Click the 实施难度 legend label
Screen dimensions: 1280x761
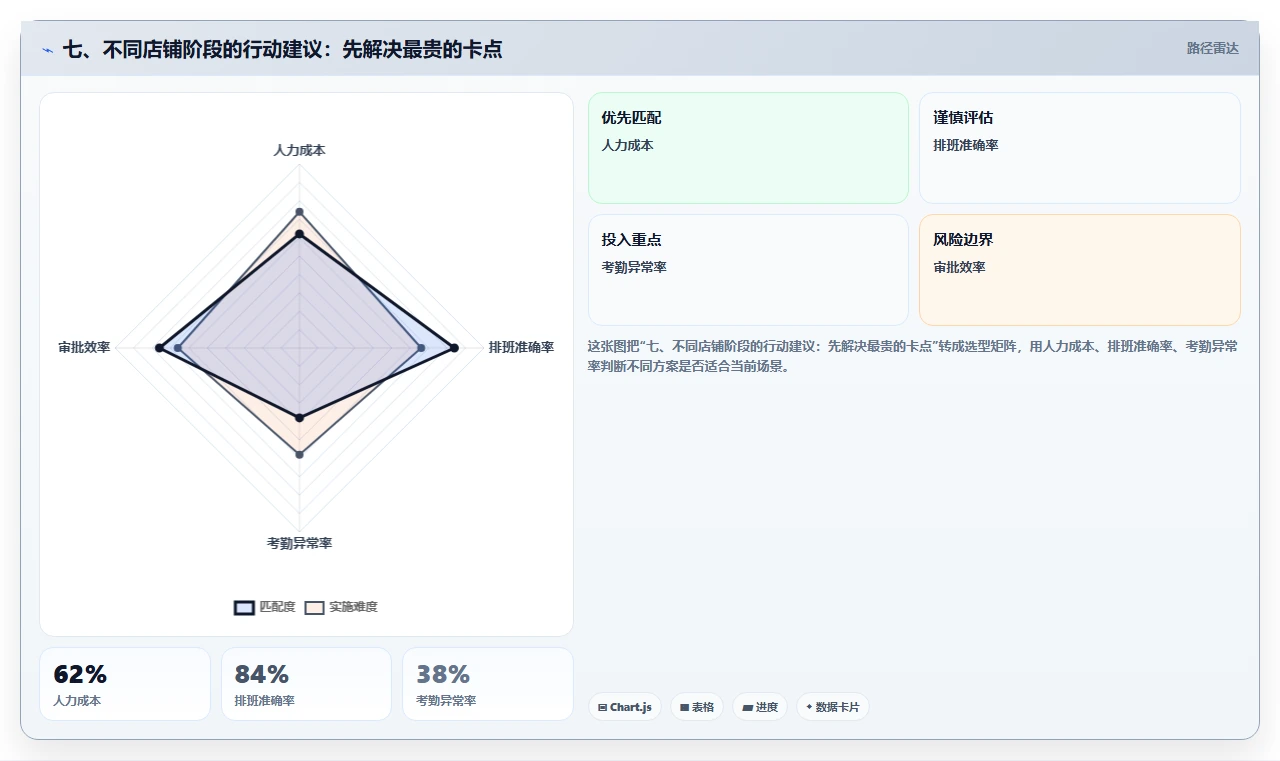click(353, 607)
